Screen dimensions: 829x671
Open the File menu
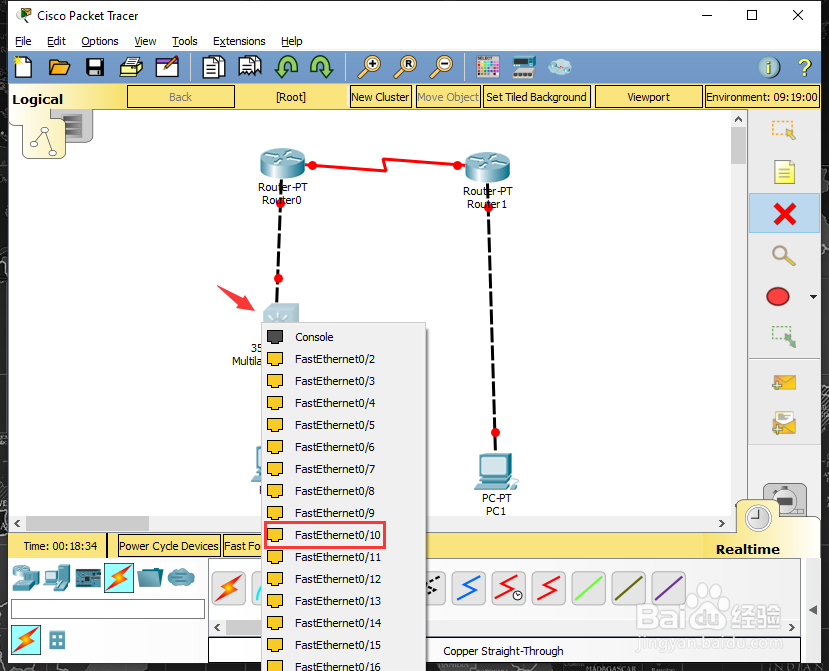[23, 41]
